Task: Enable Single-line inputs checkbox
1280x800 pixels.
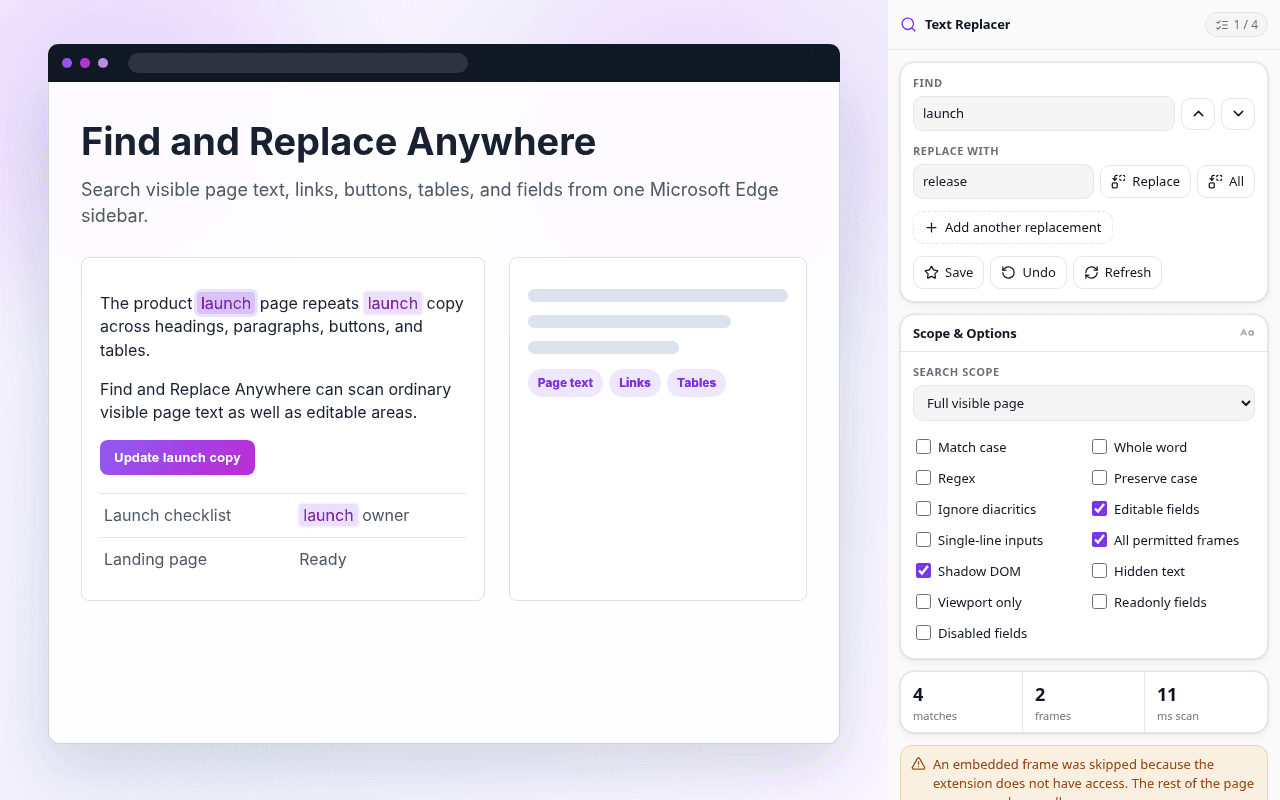Action: pyautogui.click(x=923, y=540)
